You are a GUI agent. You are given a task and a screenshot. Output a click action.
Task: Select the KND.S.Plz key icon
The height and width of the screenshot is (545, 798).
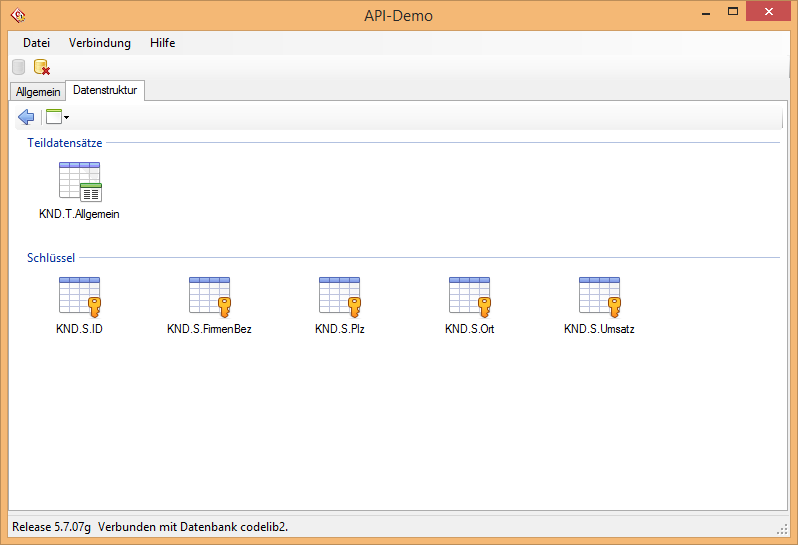[x=340, y=297]
